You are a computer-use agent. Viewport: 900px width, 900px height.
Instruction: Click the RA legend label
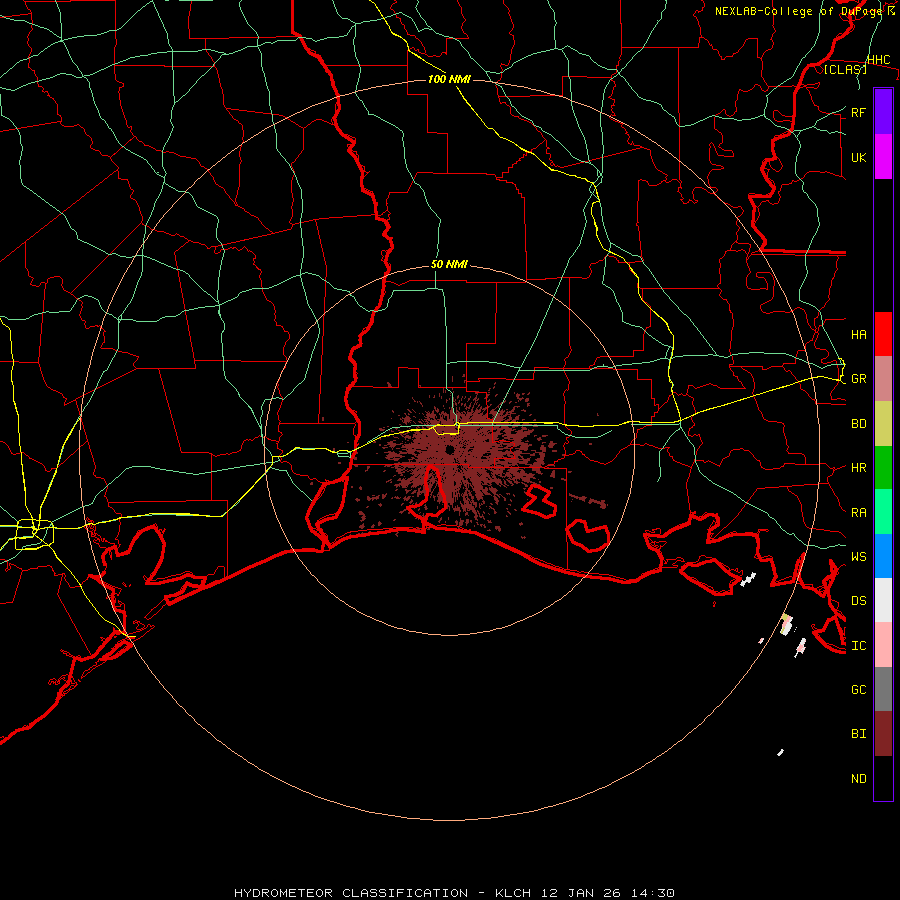[x=858, y=512]
